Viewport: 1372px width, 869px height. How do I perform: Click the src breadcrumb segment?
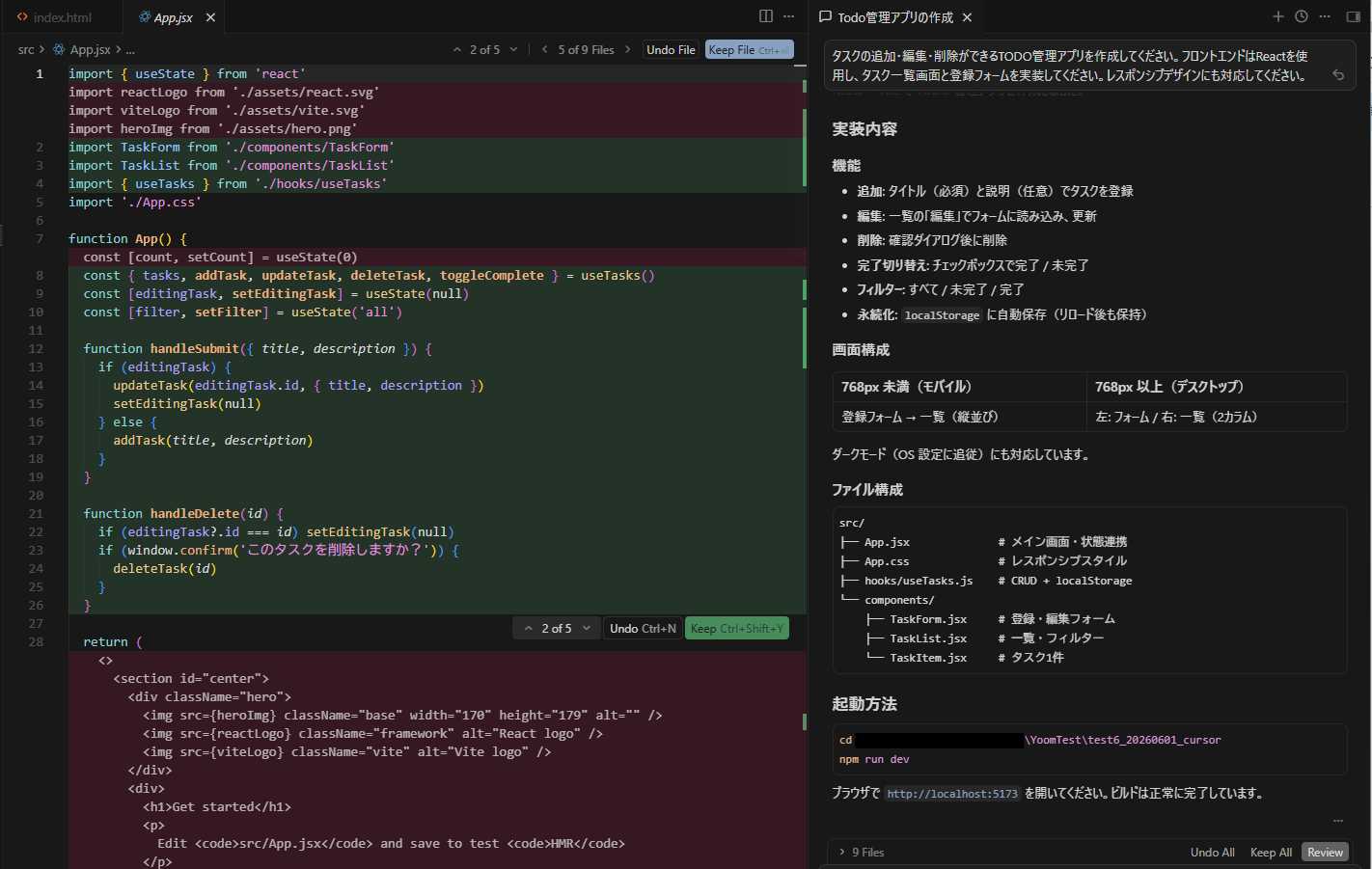point(26,50)
